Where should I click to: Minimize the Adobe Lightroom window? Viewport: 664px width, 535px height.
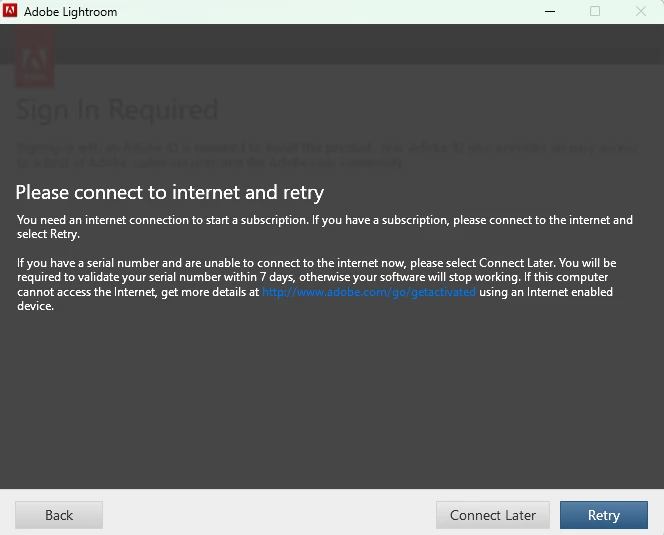tap(550, 11)
